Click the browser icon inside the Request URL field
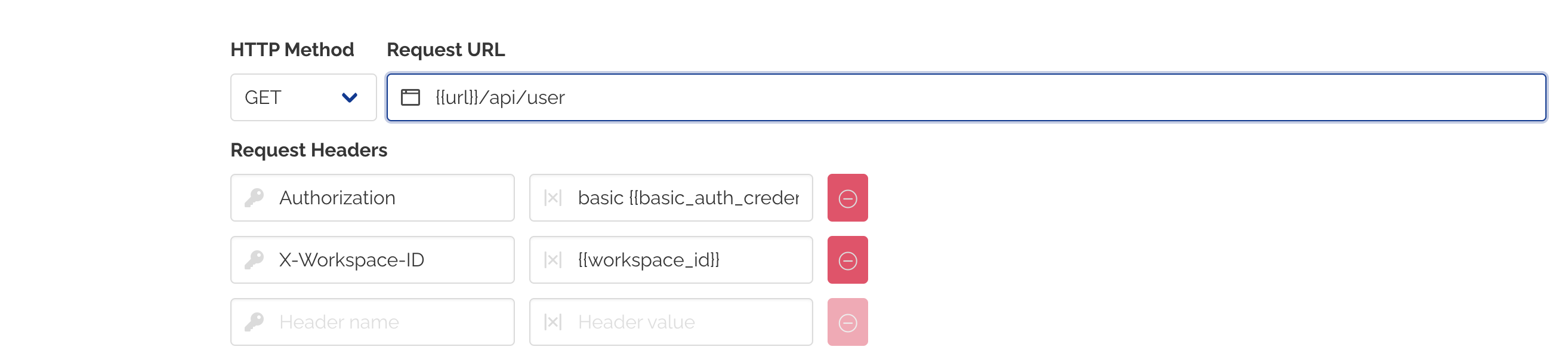Viewport: 1568px width, 356px height. tap(410, 96)
